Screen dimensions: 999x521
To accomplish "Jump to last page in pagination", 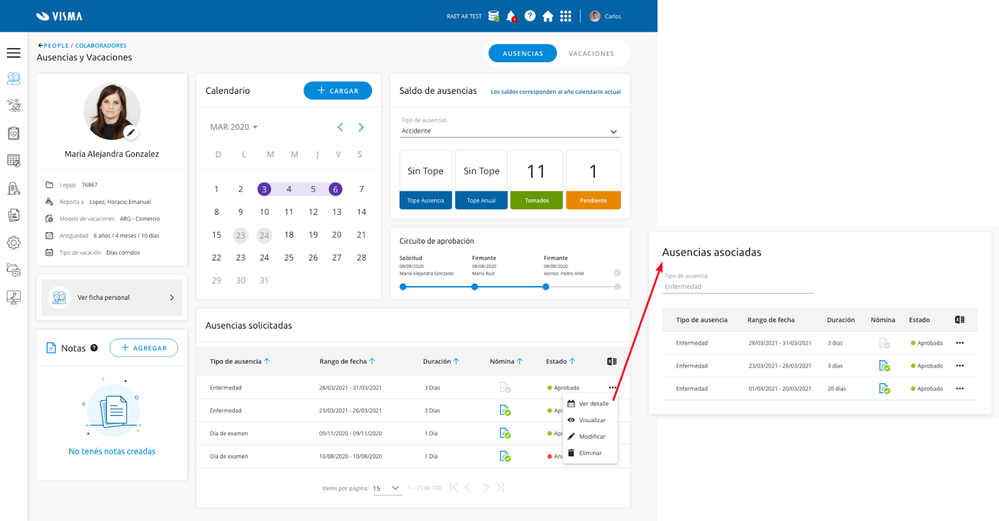I will click(500, 487).
